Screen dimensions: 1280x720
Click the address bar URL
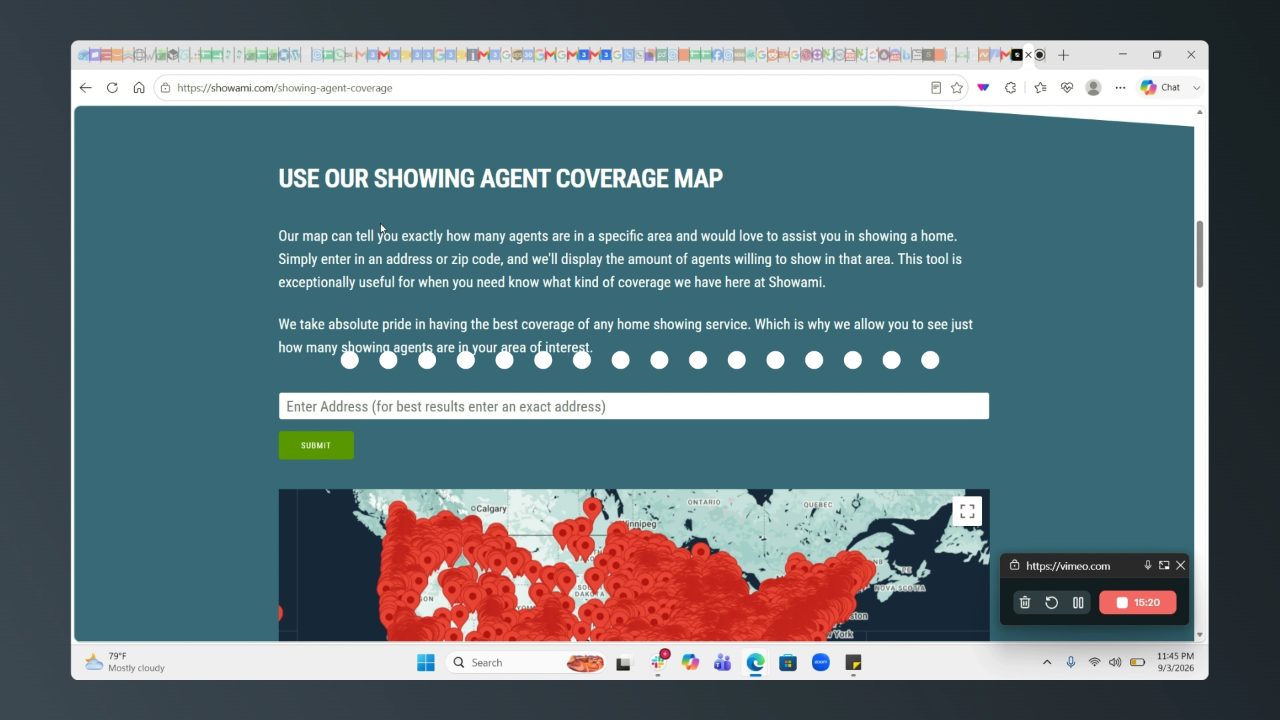coord(284,88)
